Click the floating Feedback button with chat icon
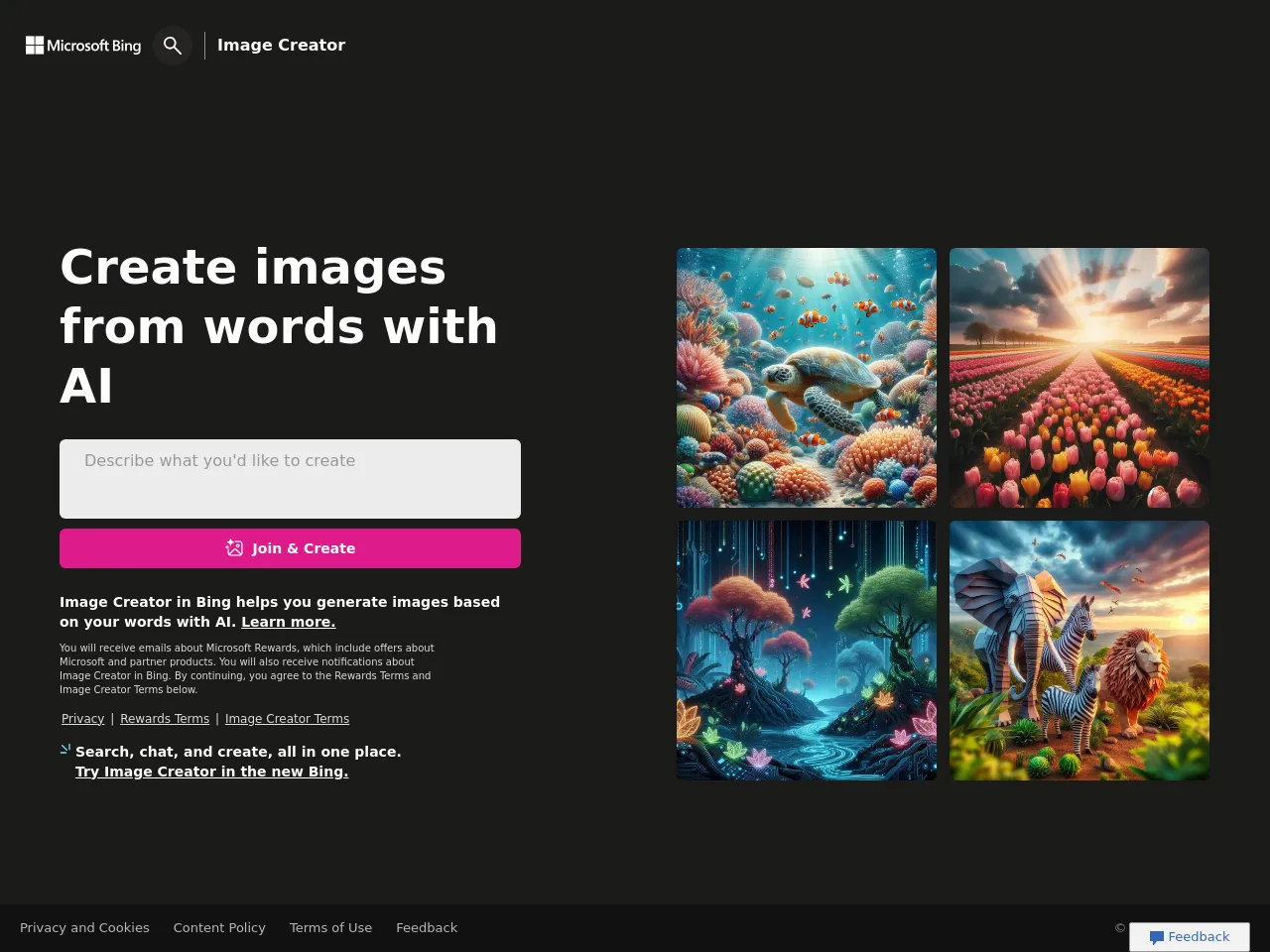This screenshot has width=1270, height=952. pyautogui.click(x=1189, y=937)
